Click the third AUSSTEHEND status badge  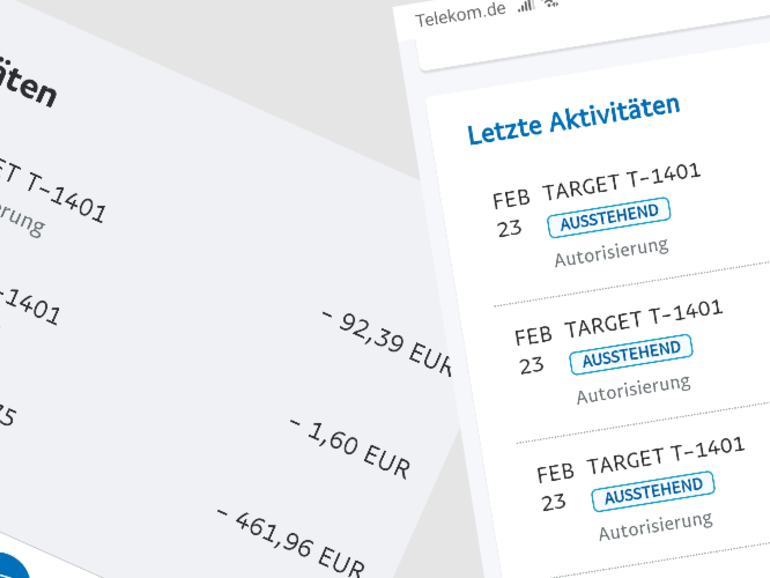click(x=653, y=491)
